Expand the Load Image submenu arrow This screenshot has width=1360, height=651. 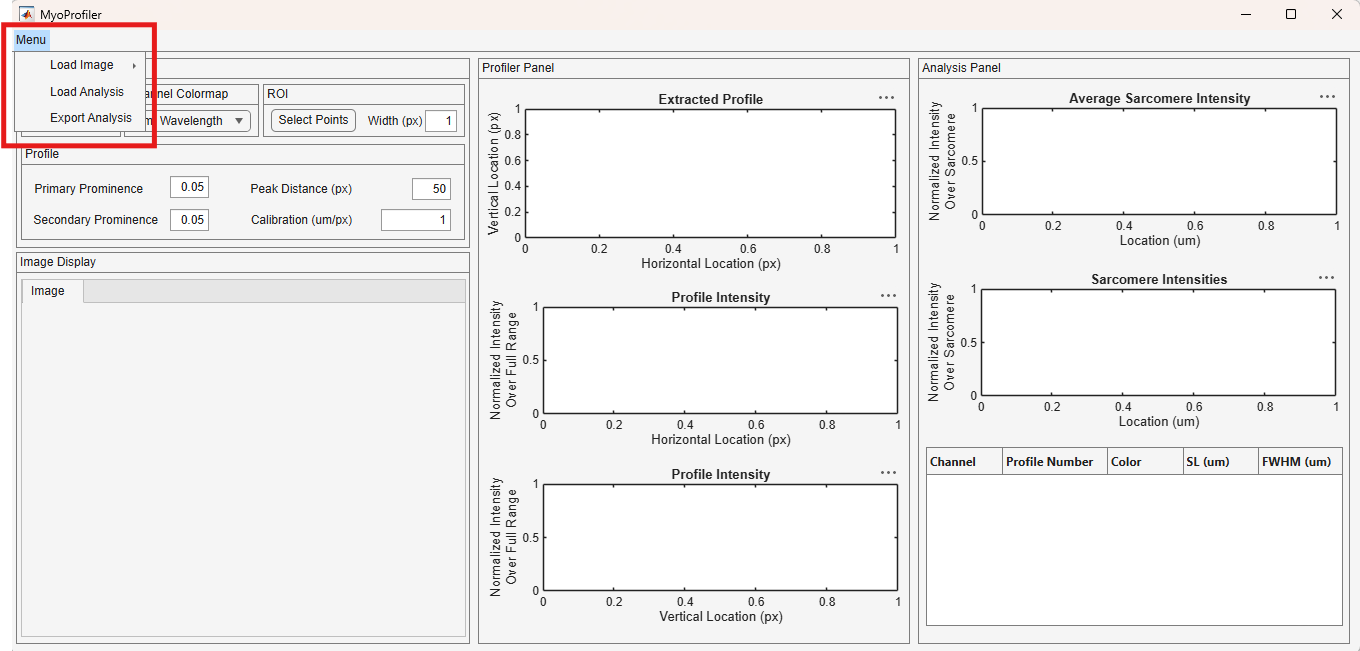tap(134, 66)
